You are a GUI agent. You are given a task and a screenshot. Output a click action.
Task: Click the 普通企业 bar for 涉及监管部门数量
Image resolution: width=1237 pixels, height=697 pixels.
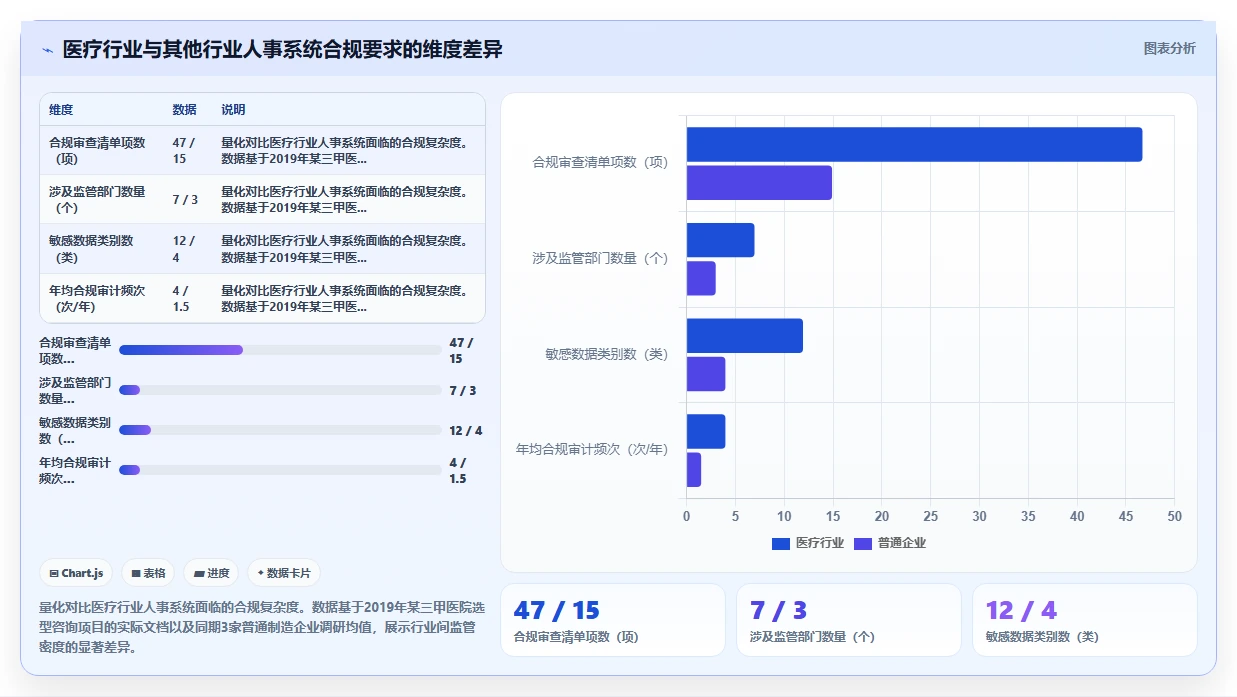tap(701, 278)
